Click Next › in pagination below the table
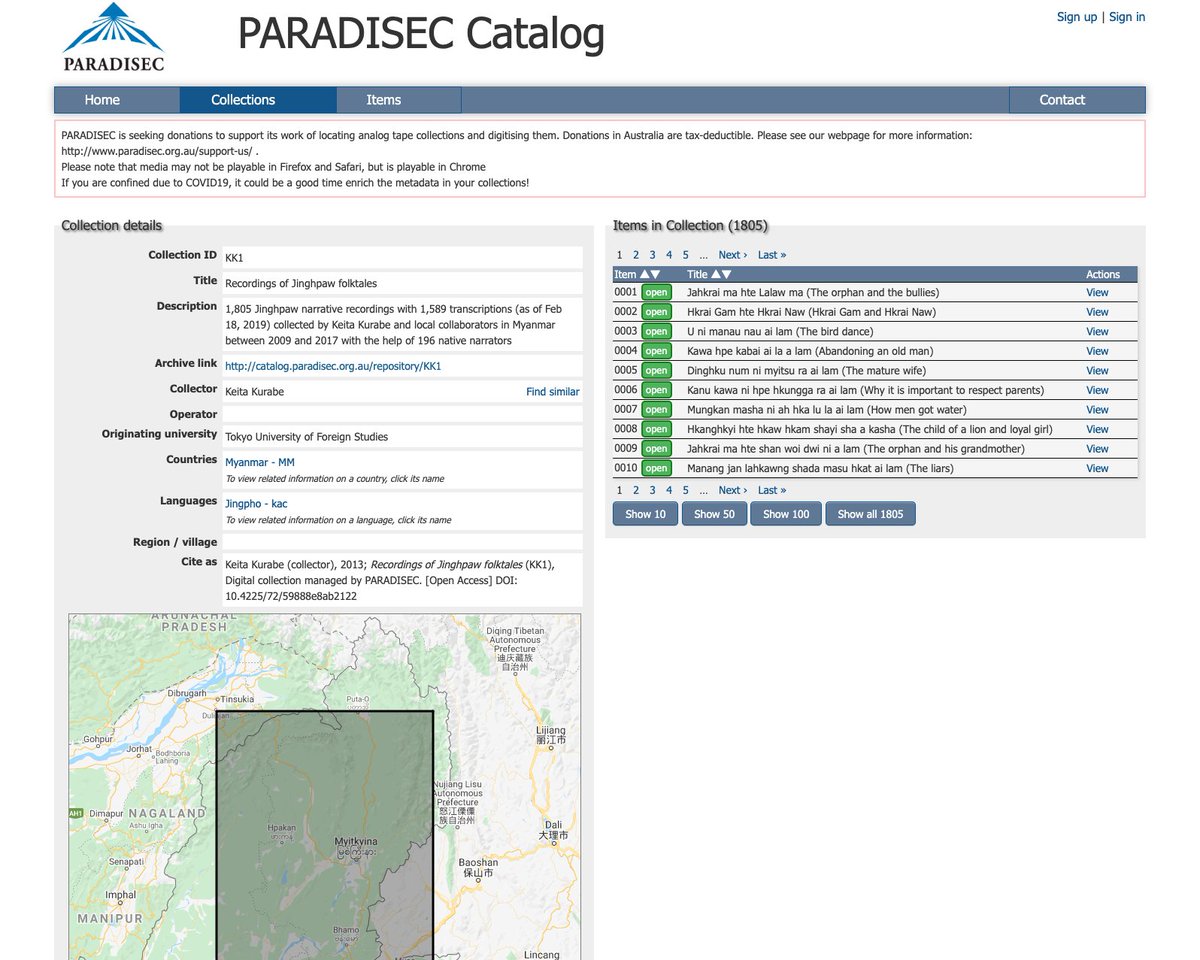1200x960 pixels. 733,490
